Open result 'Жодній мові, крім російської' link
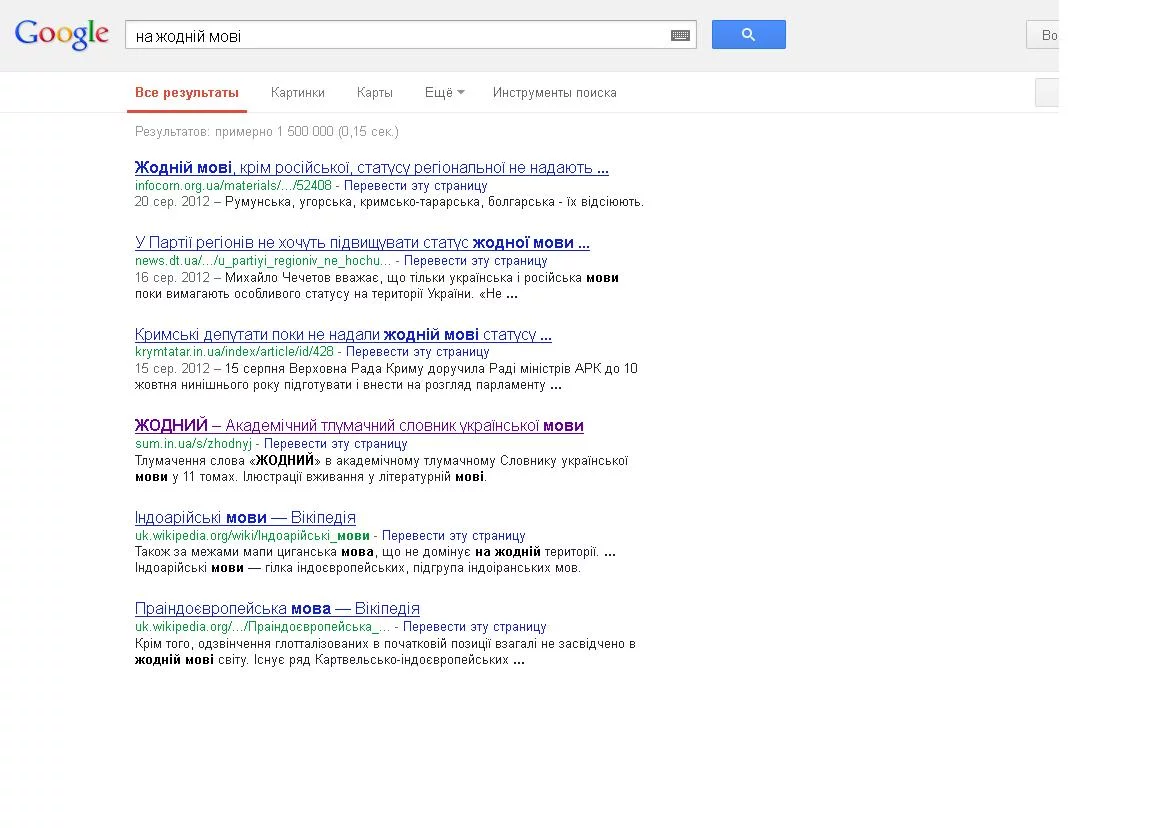The width and height of the screenshot is (1152, 836). point(372,167)
